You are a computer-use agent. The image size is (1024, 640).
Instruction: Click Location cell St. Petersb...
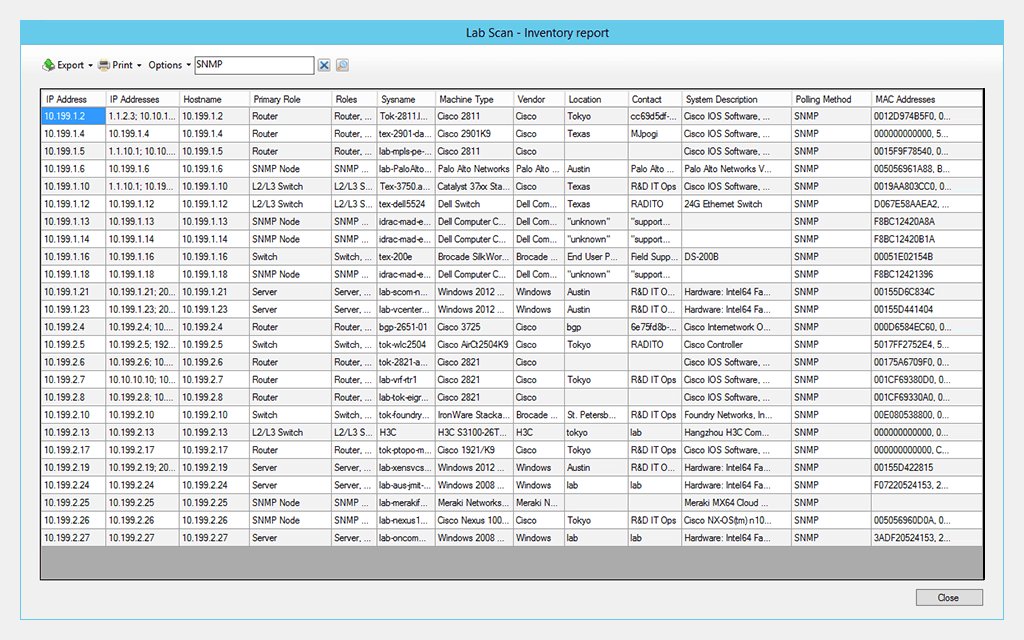[x=596, y=415]
